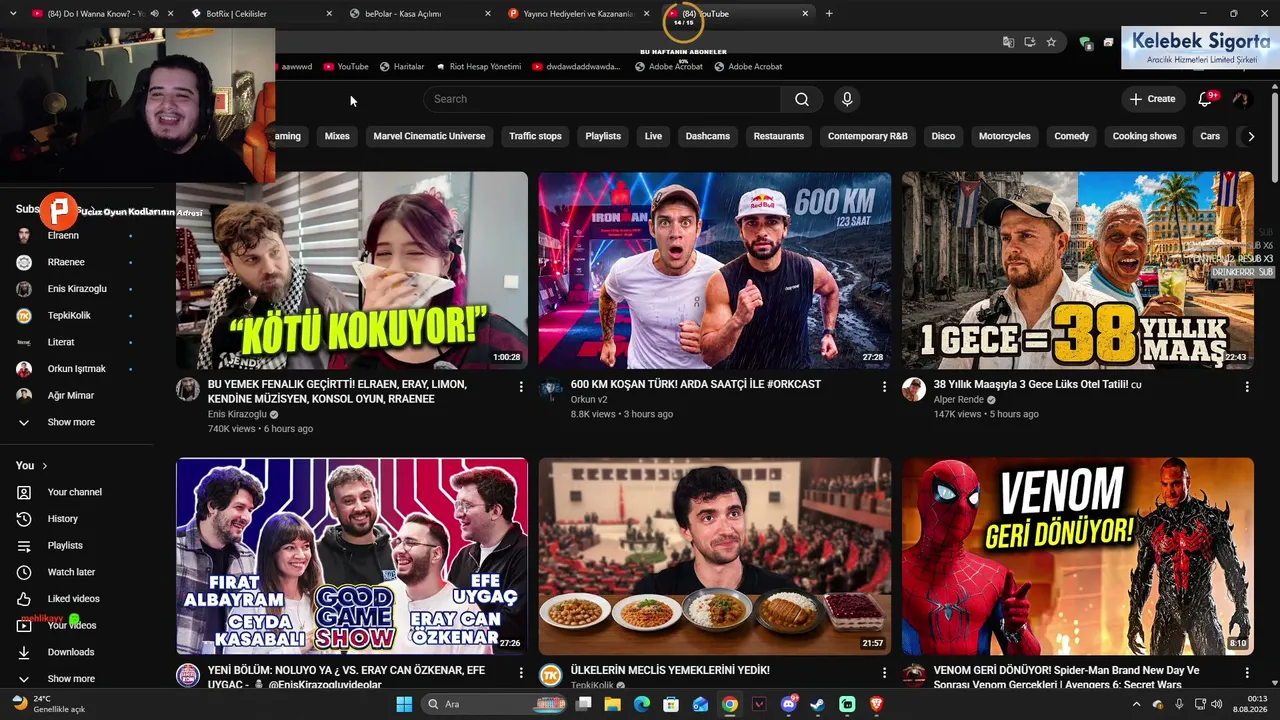1280x720 pixels.
Task: Open three-dot menu for VENOM GERİ DÖNÜYOR video
Action: point(1247,672)
